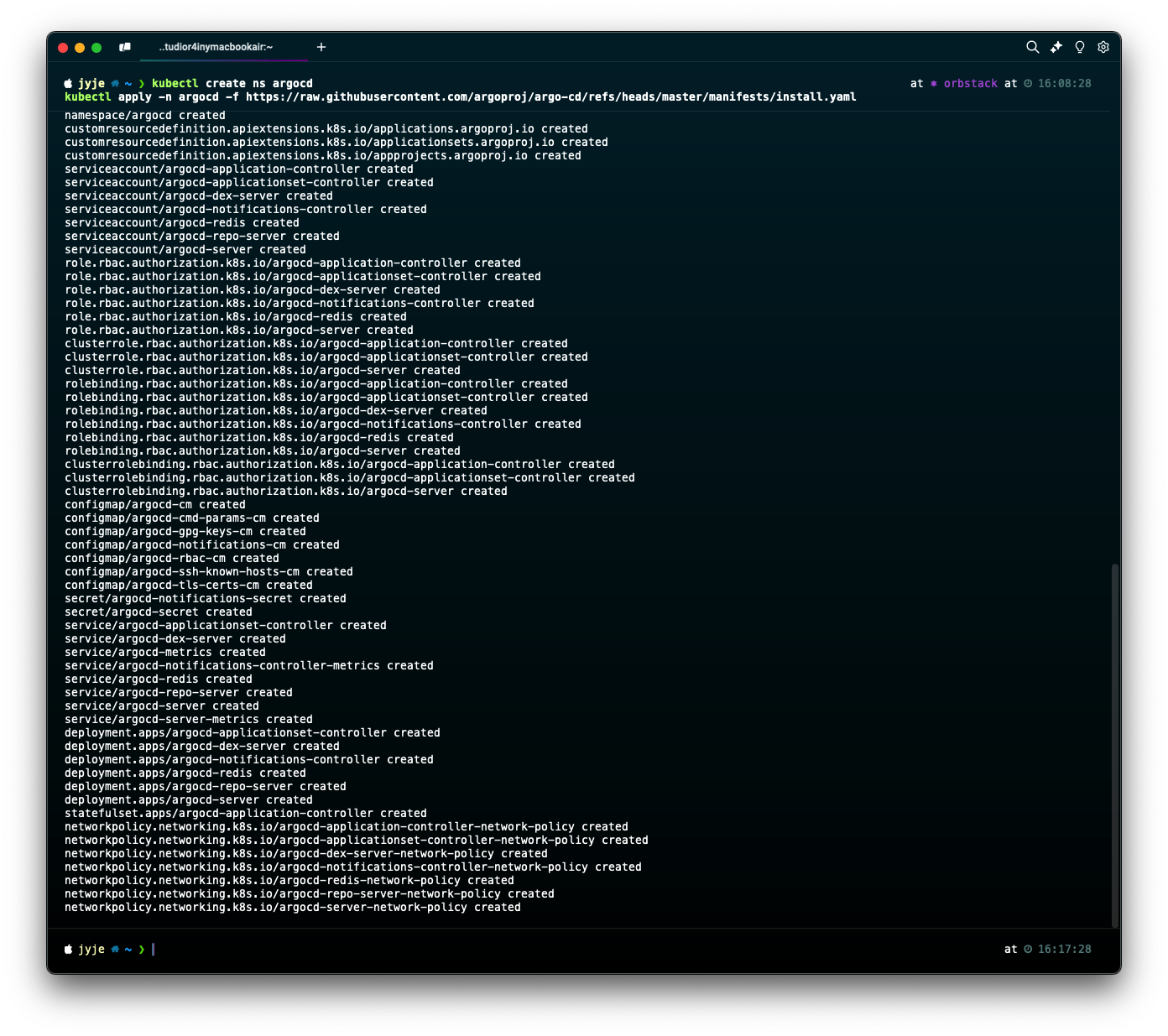Click 'argocd-server-network-policy created' last line
The height and width of the screenshot is (1036, 1168).
point(293,908)
